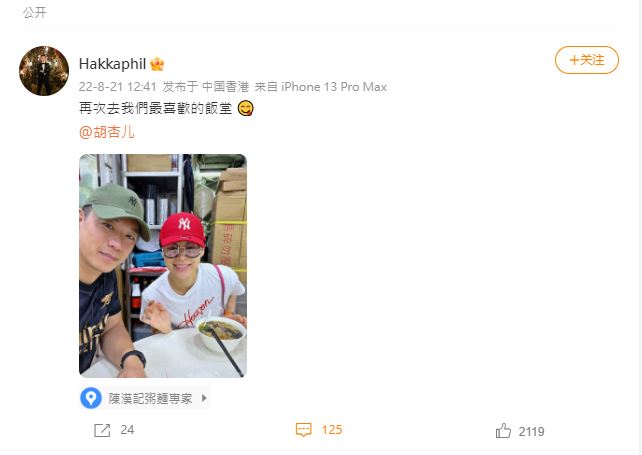Screen dimensions: 642x455
Task: Open the @胡杏儿 mention link
Action: tap(106, 132)
